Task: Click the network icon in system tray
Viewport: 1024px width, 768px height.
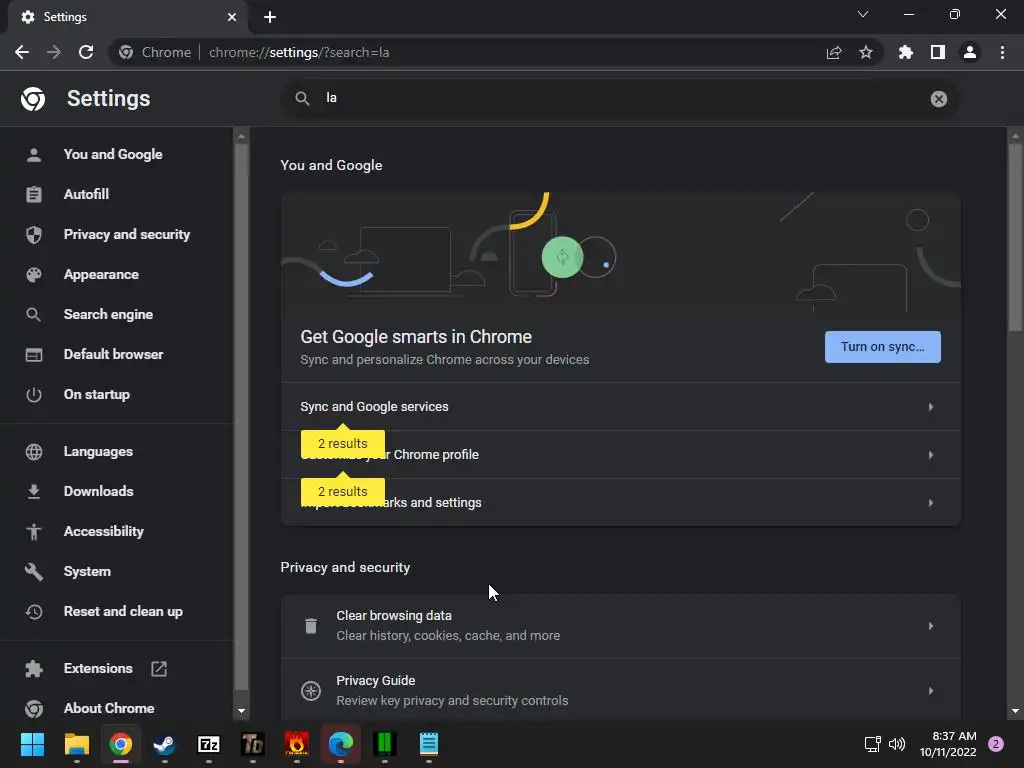Action: click(x=872, y=744)
